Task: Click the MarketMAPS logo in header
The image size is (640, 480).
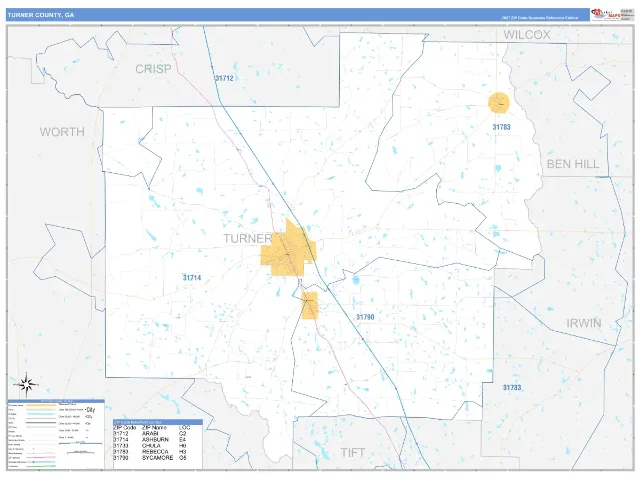Action: point(606,15)
